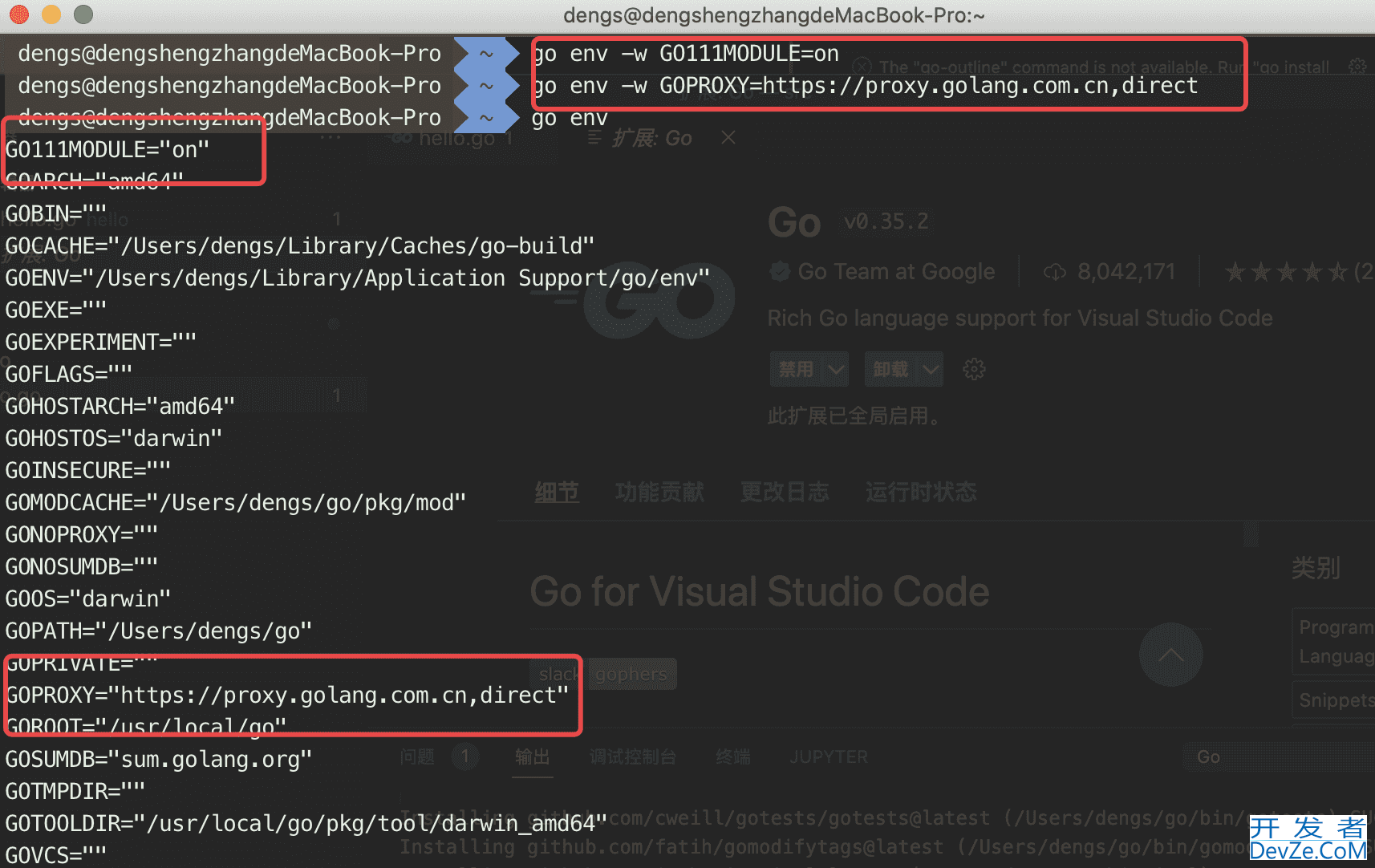
Task: Switch to the 功能贡献 tab in VS Code
Action: (x=659, y=492)
